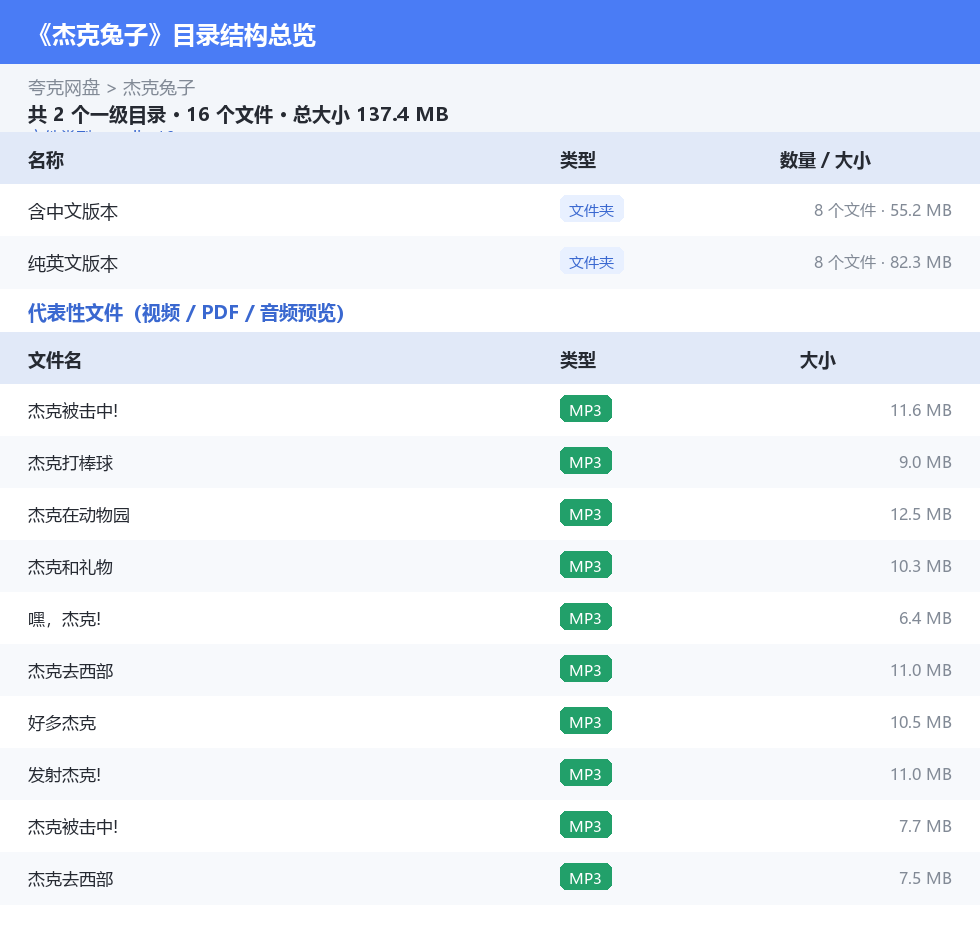Open the 含中文版本 folder row
Image resolution: width=980 pixels, height=936 pixels.
click(x=490, y=211)
